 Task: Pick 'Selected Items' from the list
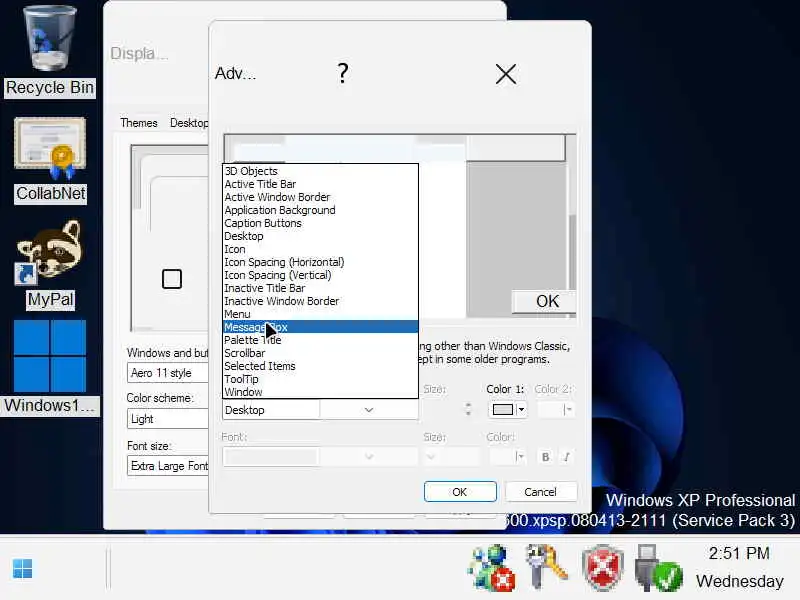[x=320, y=366]
